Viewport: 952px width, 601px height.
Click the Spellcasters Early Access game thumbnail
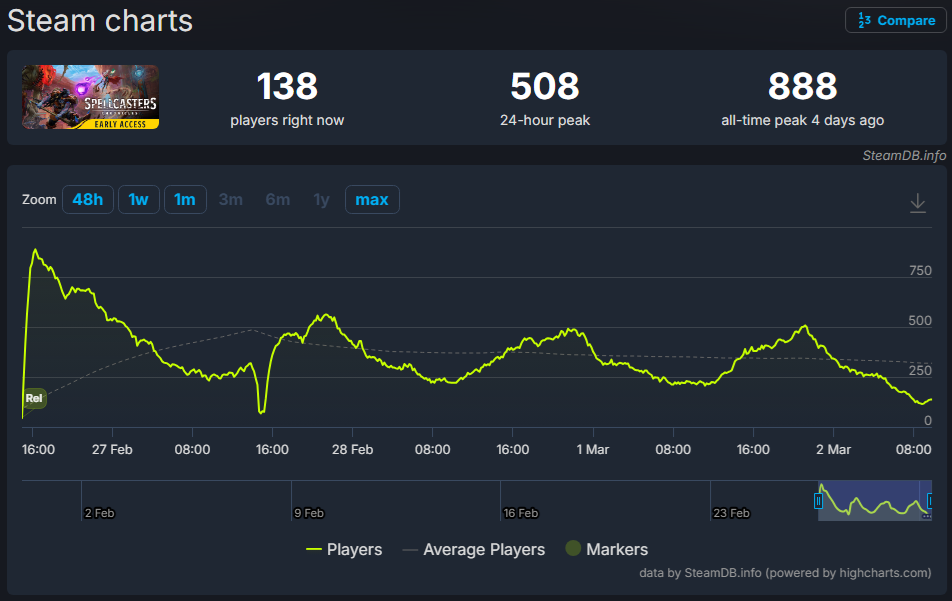point(90,97)
